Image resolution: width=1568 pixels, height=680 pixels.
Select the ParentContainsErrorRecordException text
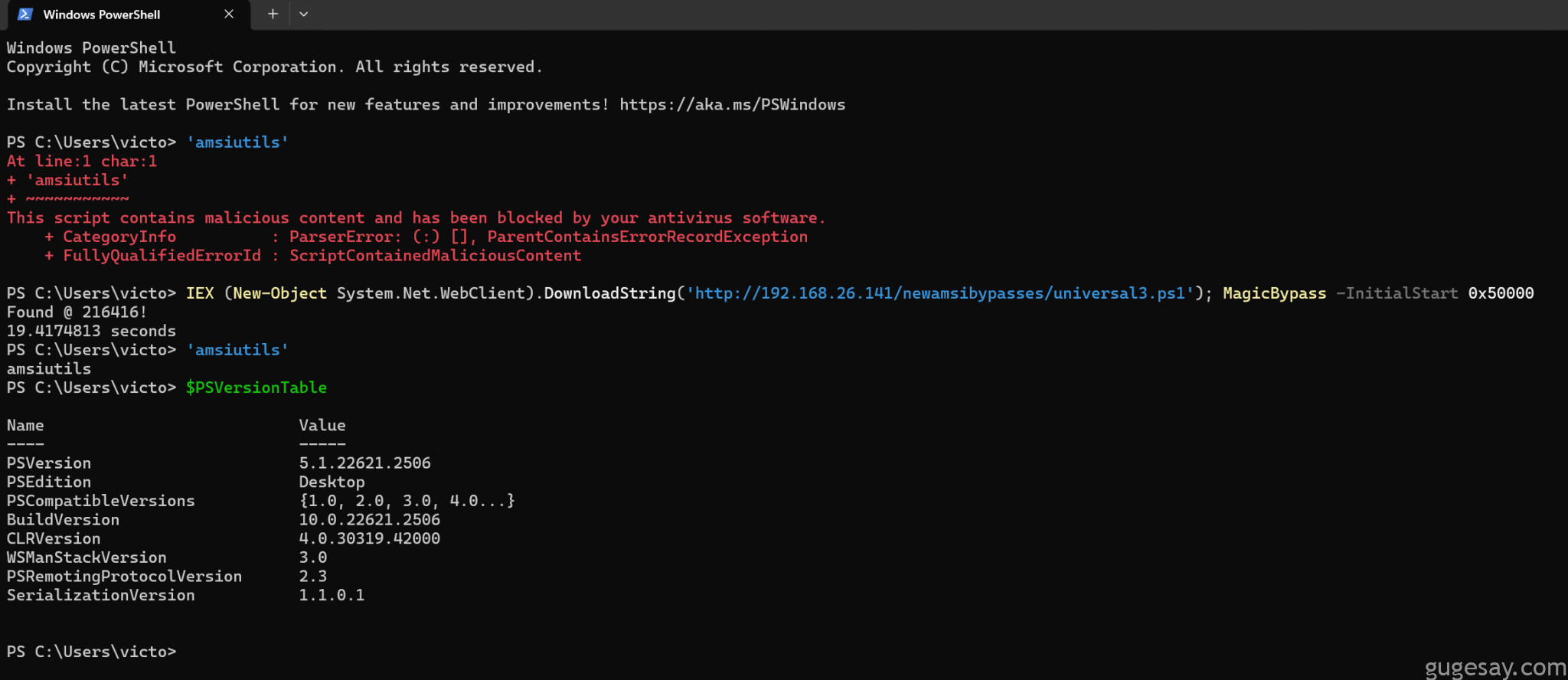(x=648, y=237)
